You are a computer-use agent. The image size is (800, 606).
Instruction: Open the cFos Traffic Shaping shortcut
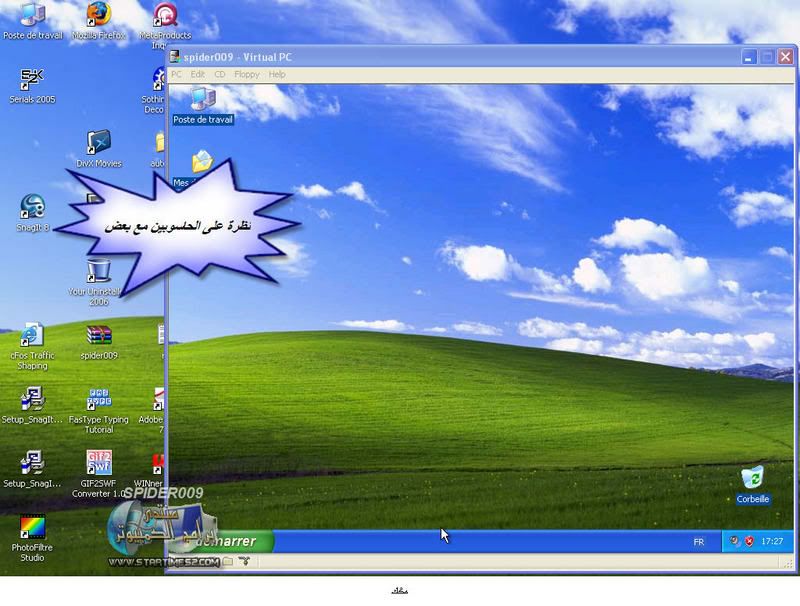32,346
